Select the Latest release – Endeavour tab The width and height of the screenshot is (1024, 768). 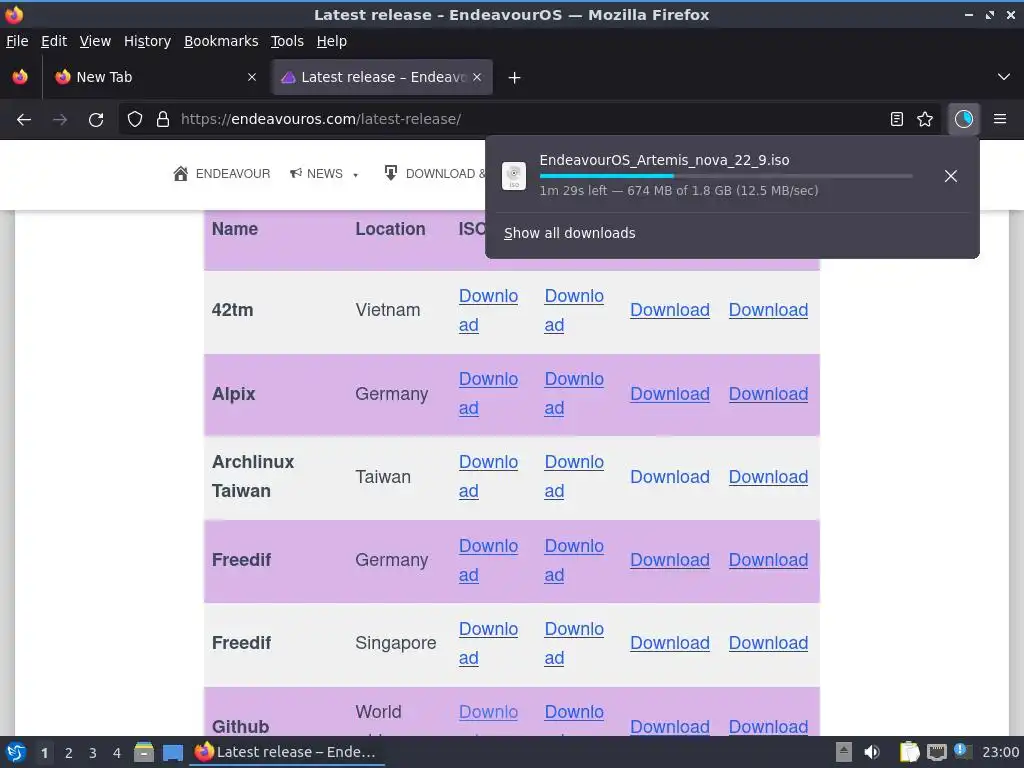pyautogui.click(x=382, y=77)
